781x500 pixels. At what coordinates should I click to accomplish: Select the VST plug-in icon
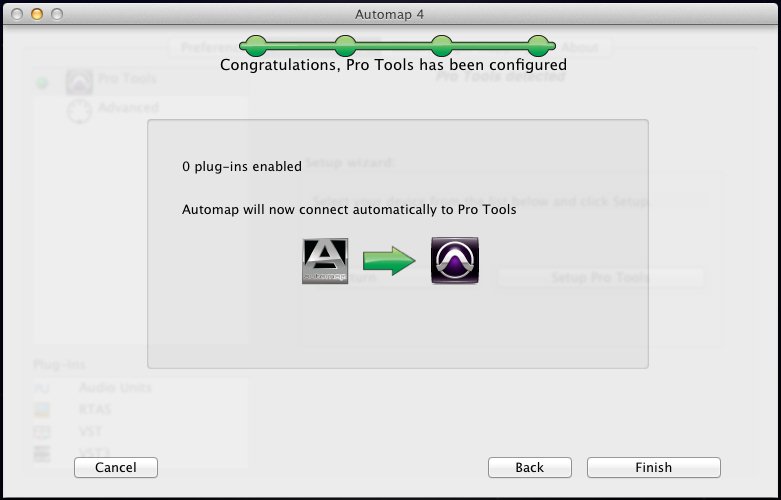tap(42, 431)
